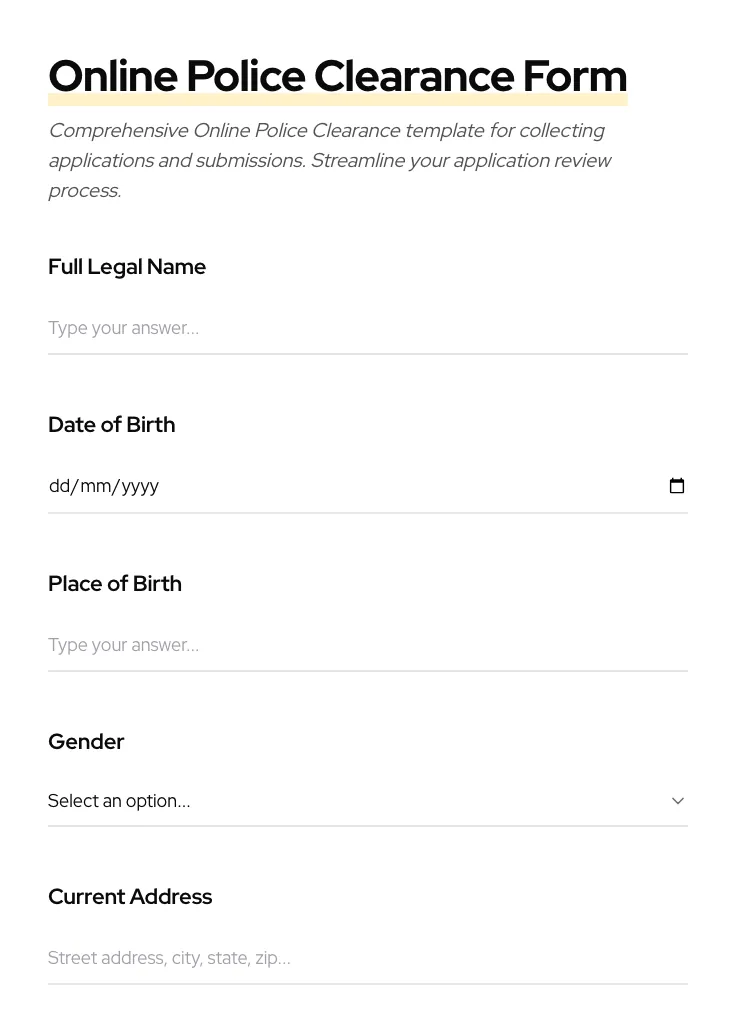The height and width of the screenshot is (1024, 736).
Task: Click the Full Legal Name label
Action: (127, 267)
